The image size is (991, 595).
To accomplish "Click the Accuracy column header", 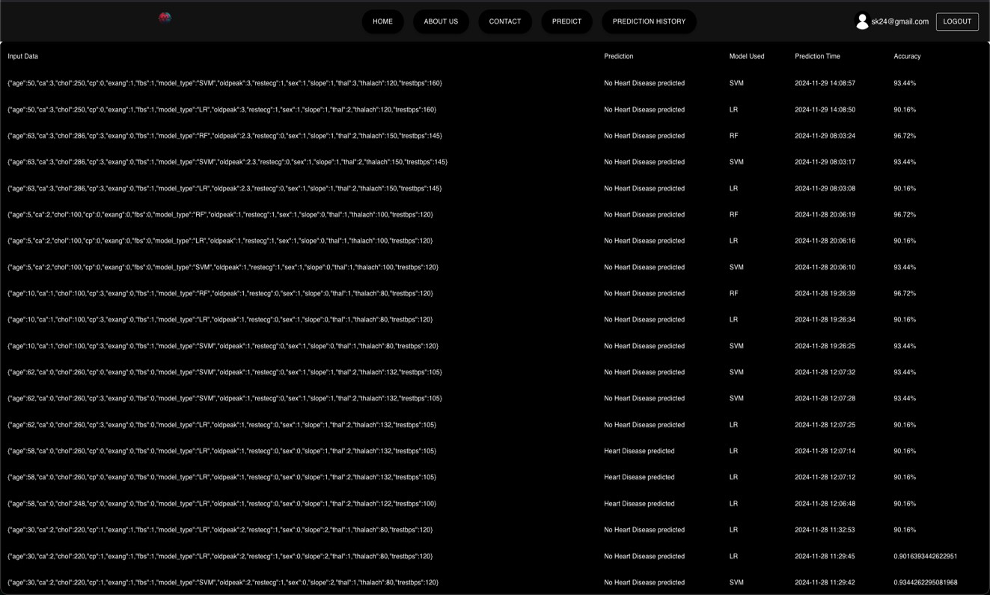I will pos(907,56).
